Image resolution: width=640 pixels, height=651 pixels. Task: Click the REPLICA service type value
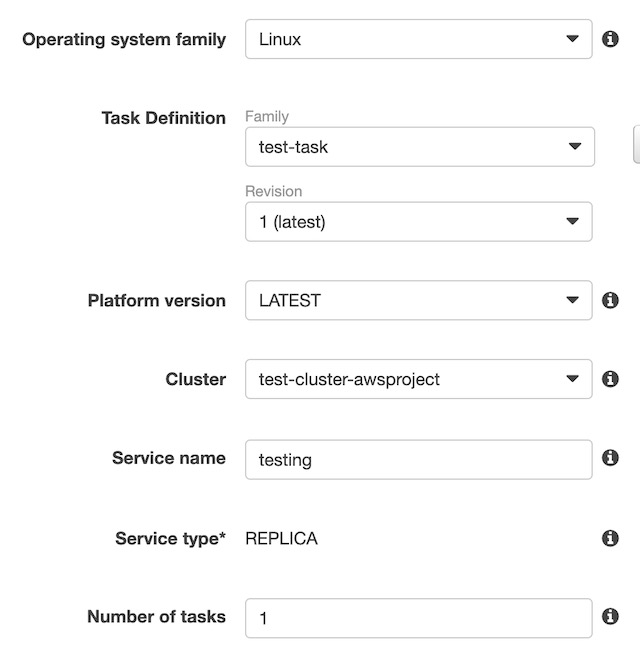[x=281, y=539]
